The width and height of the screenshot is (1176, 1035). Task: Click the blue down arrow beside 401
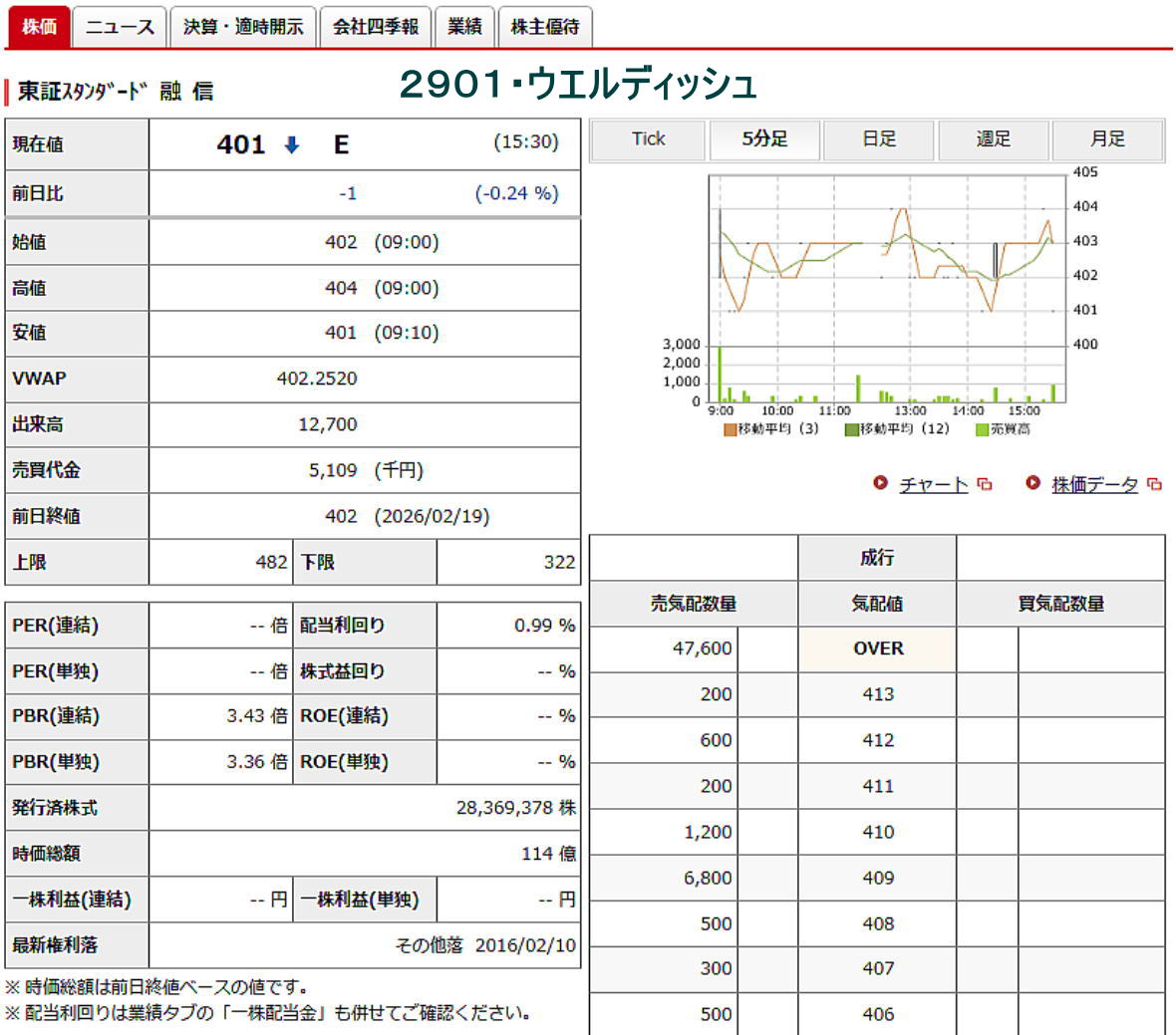coord(291,145)
